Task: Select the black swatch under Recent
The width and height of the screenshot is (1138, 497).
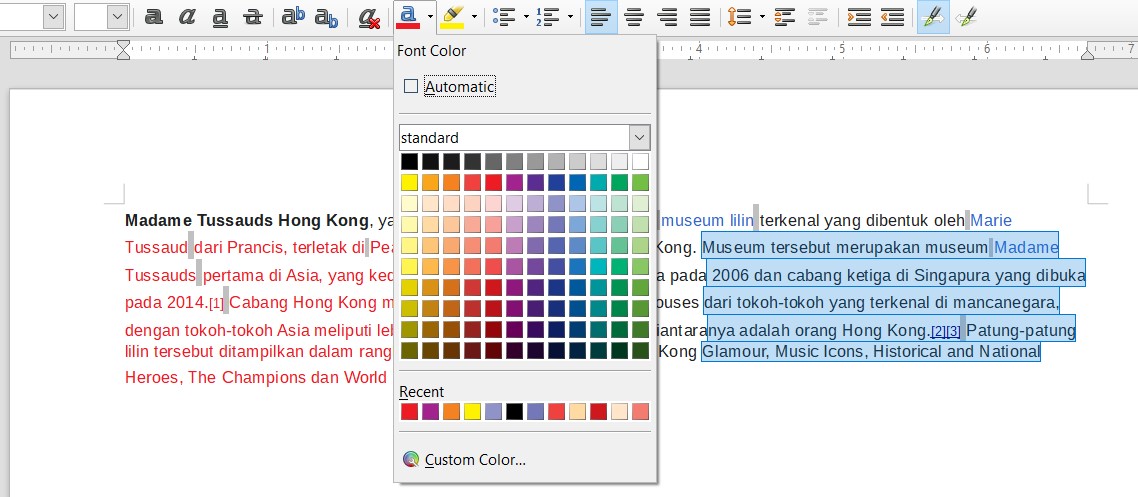Action: tap(515, 411)
